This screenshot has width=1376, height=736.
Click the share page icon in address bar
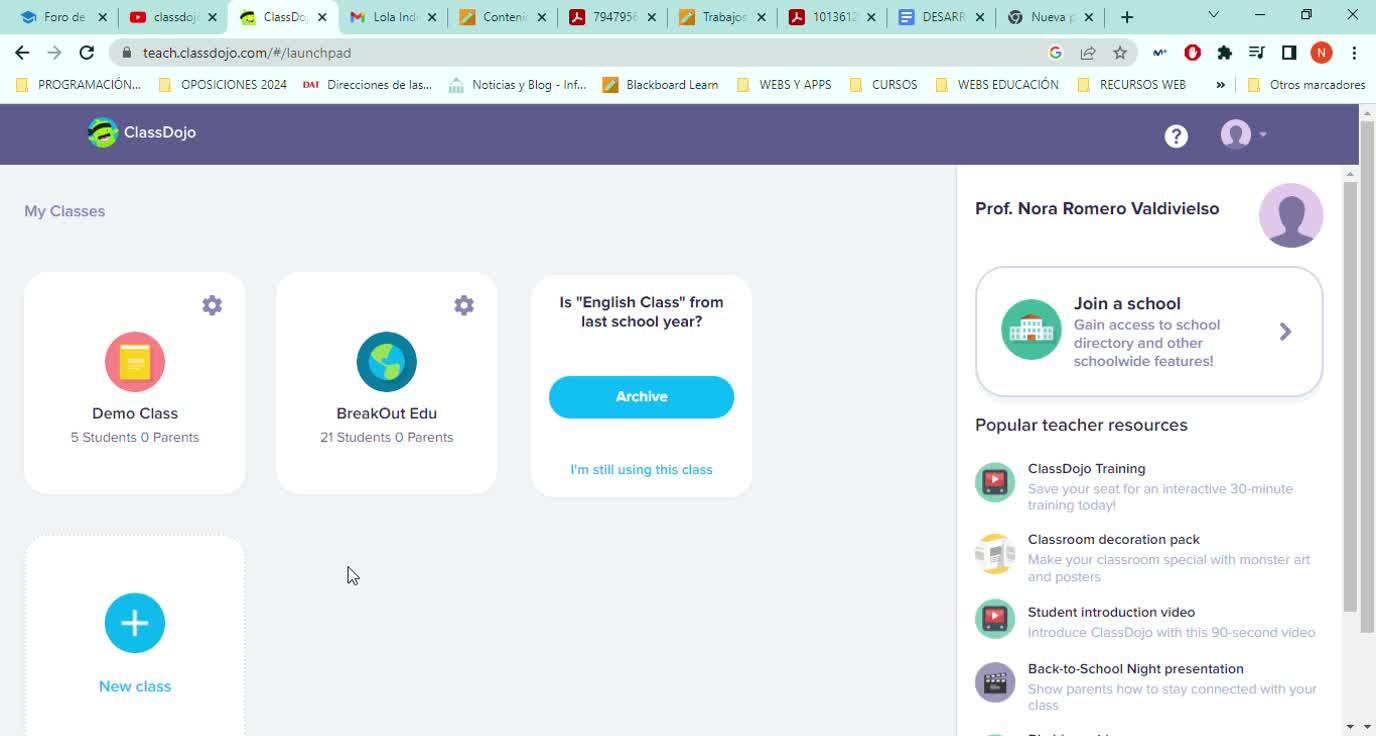pyautogui.click(x=1088, y=53)
